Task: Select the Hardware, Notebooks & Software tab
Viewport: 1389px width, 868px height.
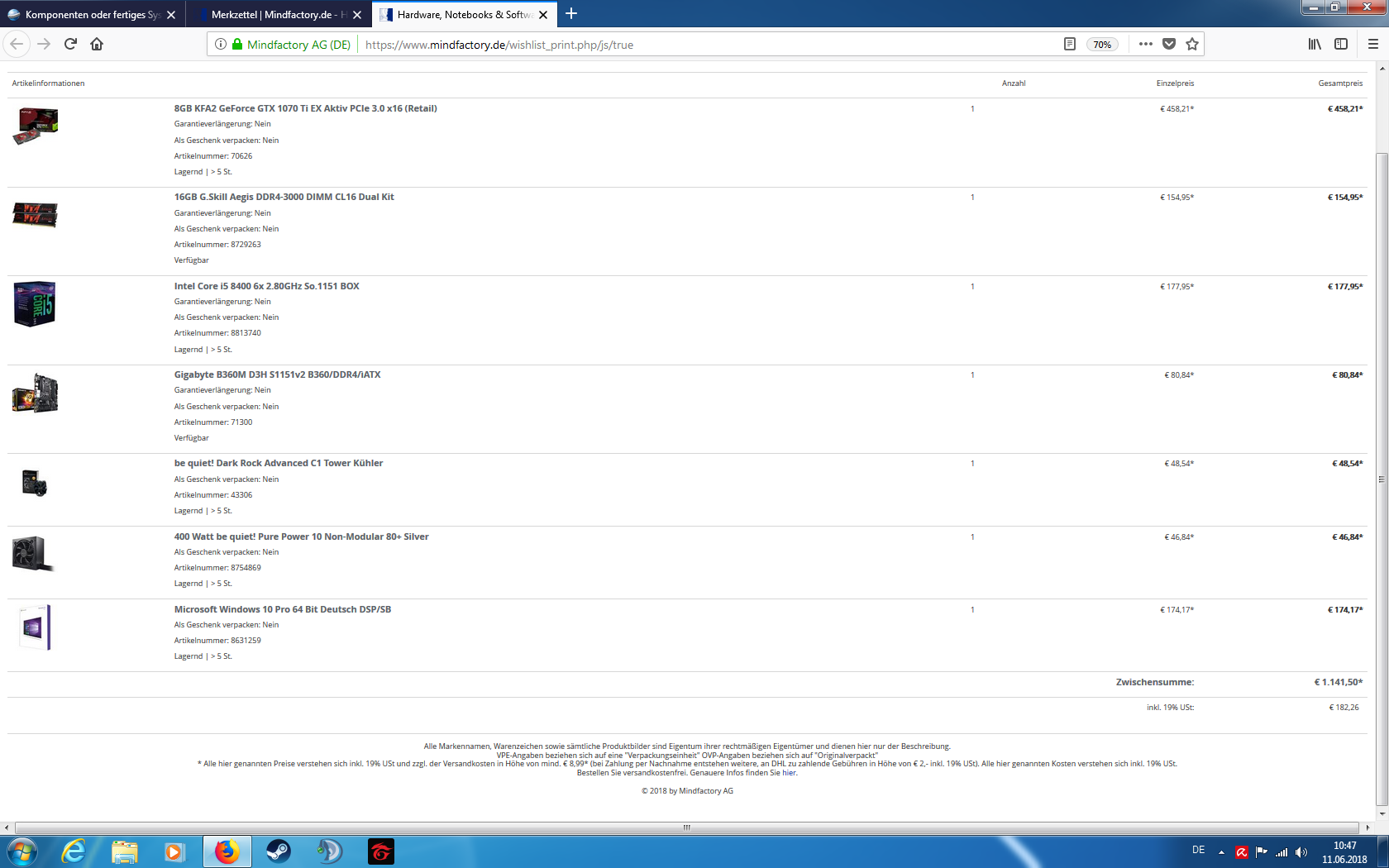Action: click(465, 14)
